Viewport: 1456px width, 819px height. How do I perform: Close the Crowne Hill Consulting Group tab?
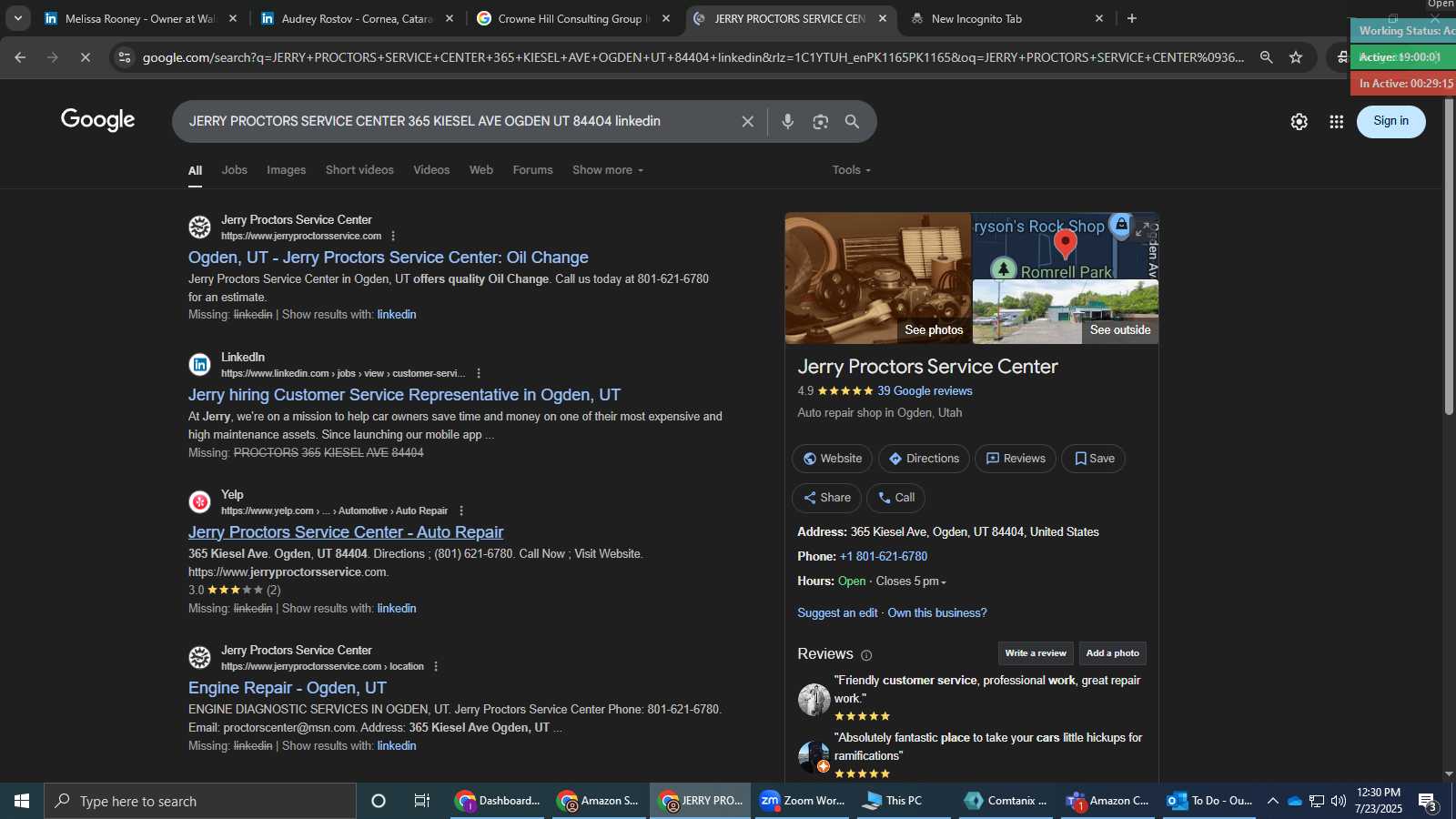coord(666,18)
